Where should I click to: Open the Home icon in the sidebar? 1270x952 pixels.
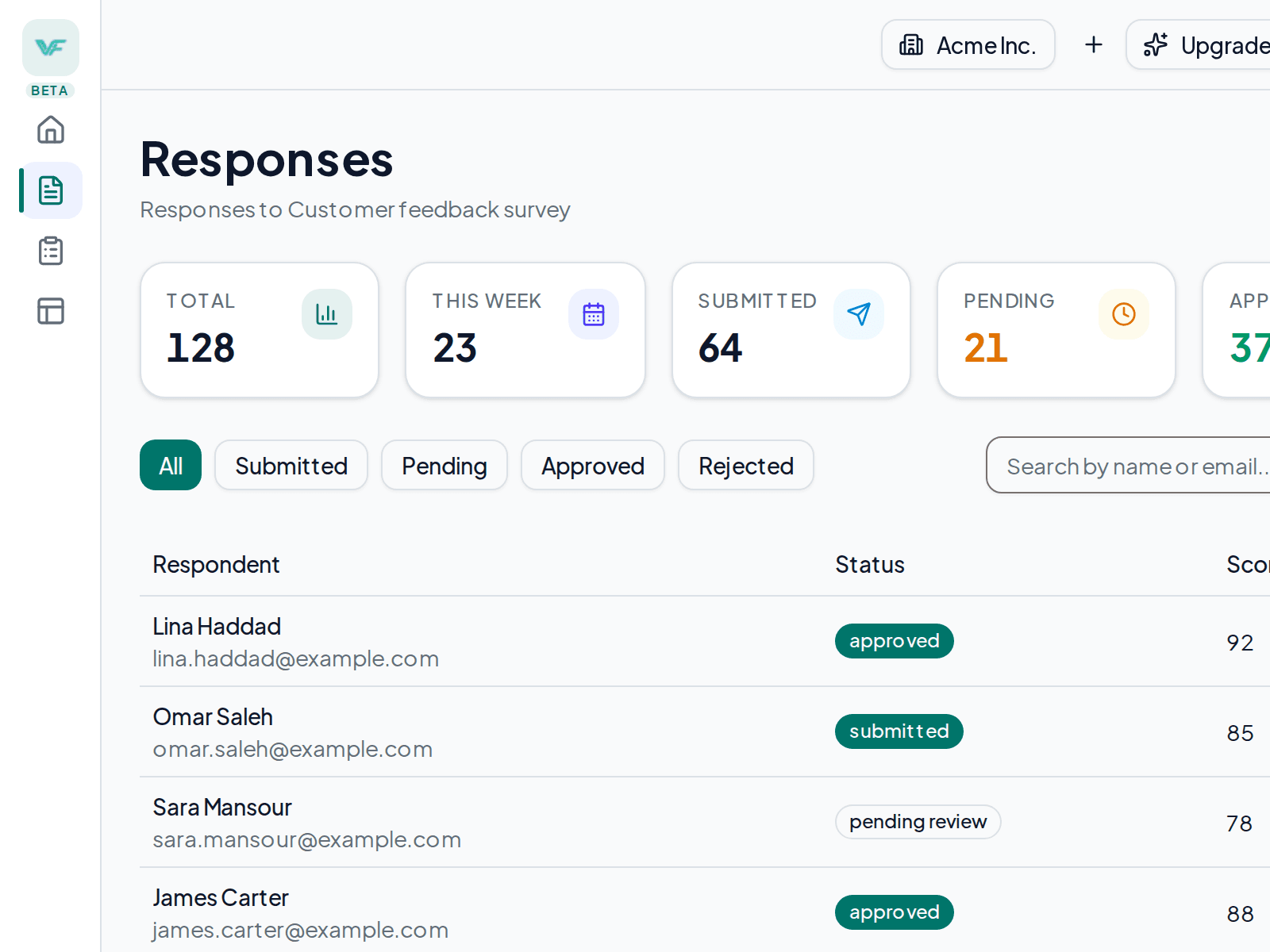[x=51, y=129]
